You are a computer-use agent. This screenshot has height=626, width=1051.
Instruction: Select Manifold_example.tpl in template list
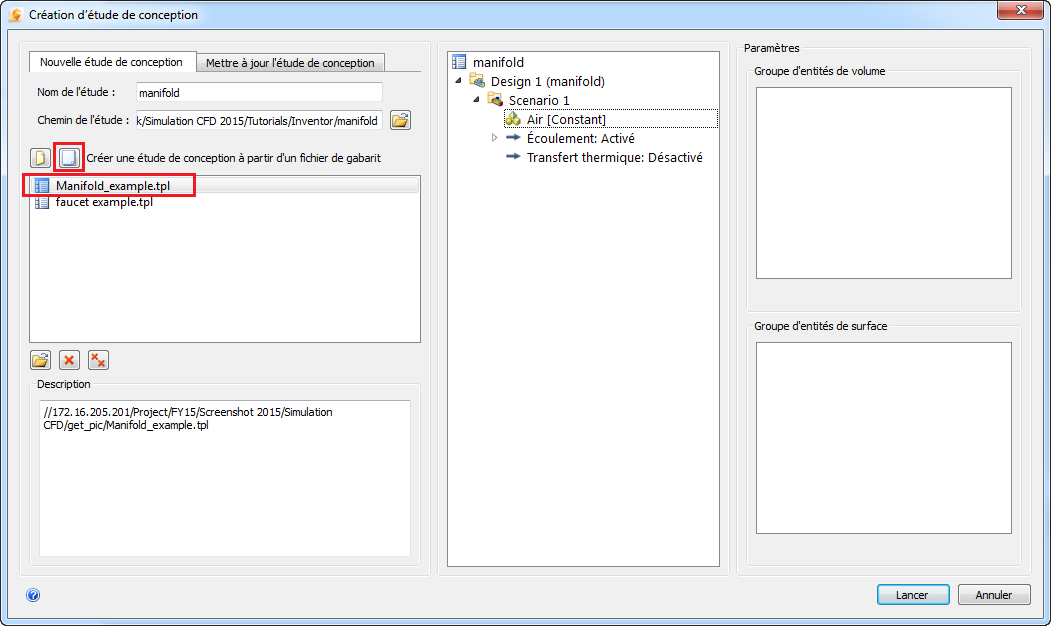tap(225, 186)
